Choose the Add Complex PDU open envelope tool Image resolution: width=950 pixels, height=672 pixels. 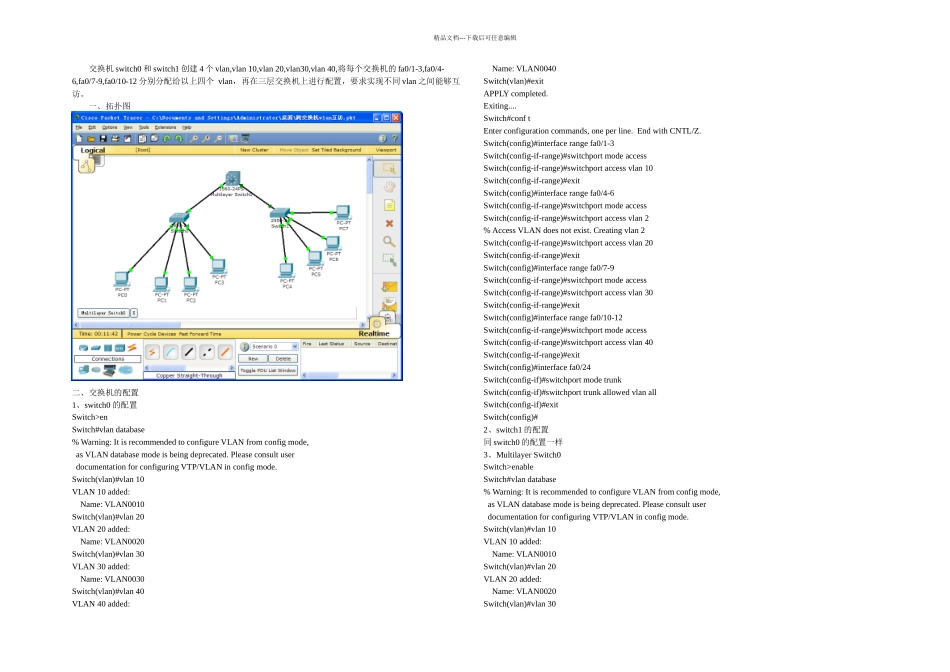pos(389,304)
